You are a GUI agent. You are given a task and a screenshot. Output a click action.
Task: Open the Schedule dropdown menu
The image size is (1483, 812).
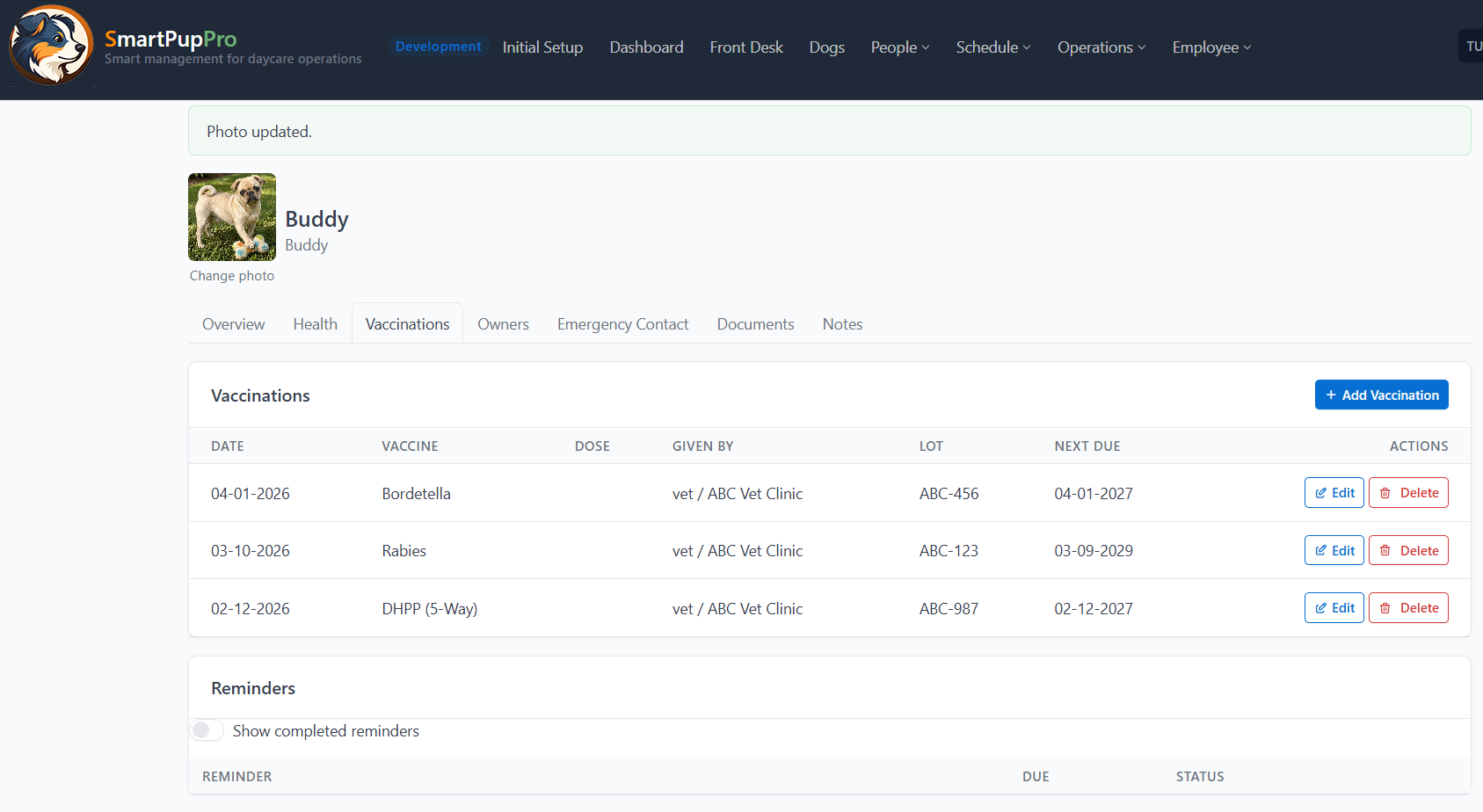click(992, 47)
